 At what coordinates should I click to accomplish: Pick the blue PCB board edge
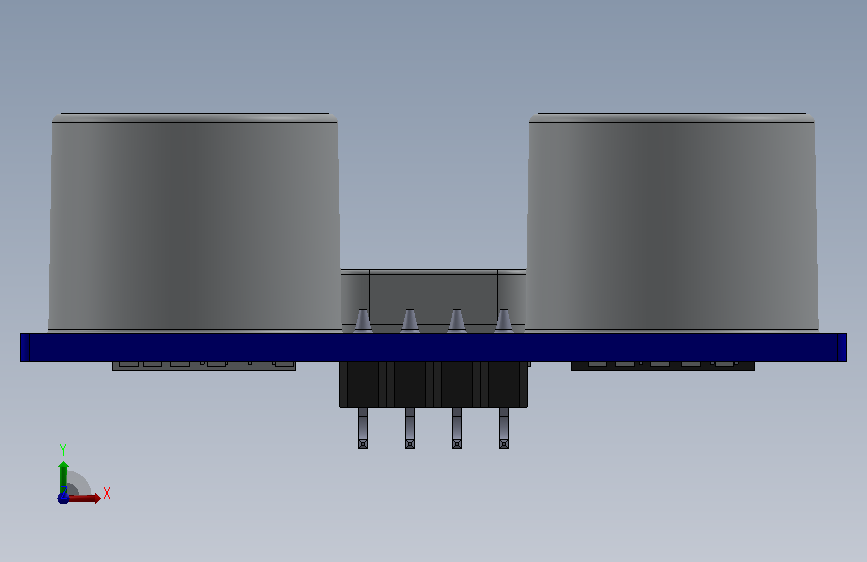point(434,347)
